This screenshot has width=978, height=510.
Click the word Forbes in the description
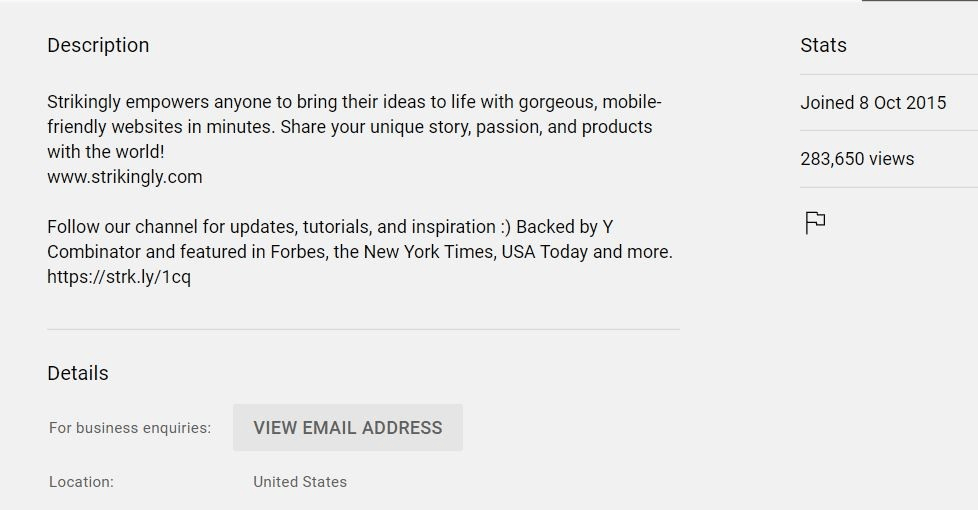click(x=297, y=252)
